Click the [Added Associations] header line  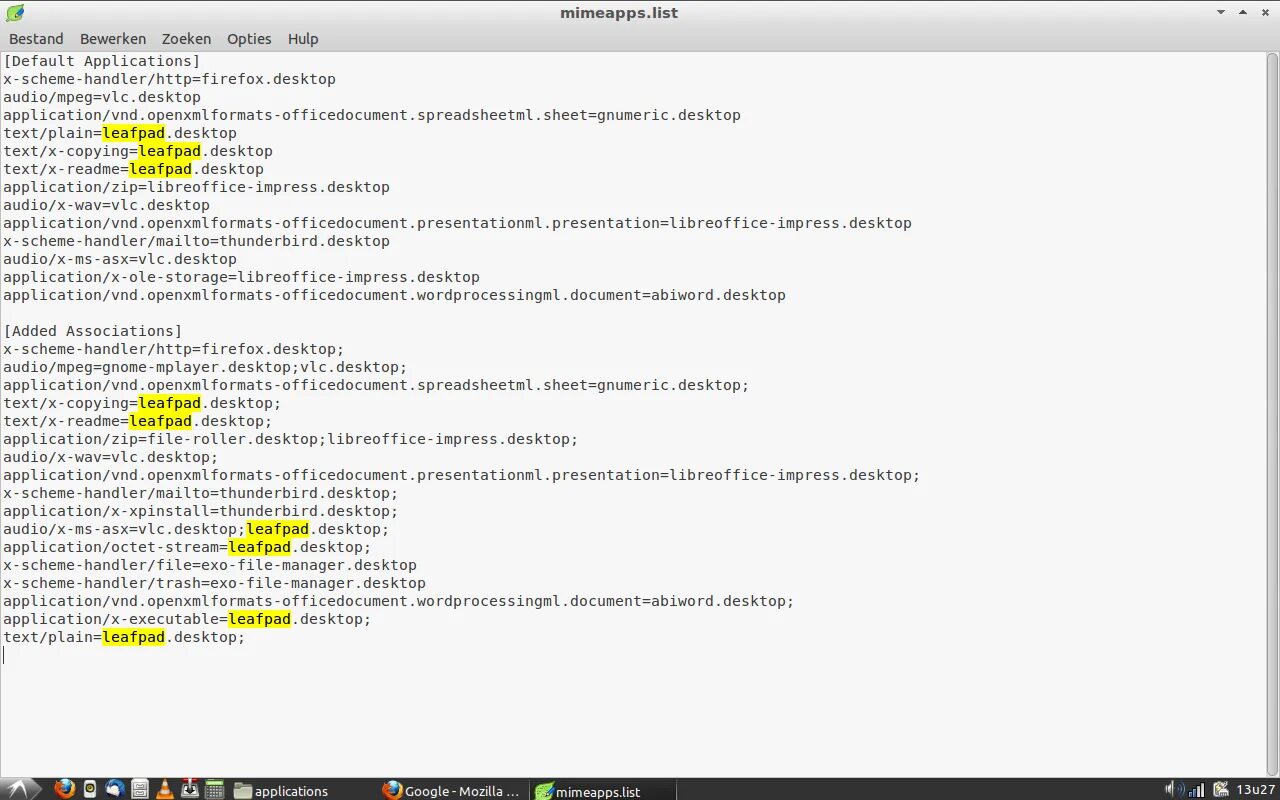tap(93, 331)
